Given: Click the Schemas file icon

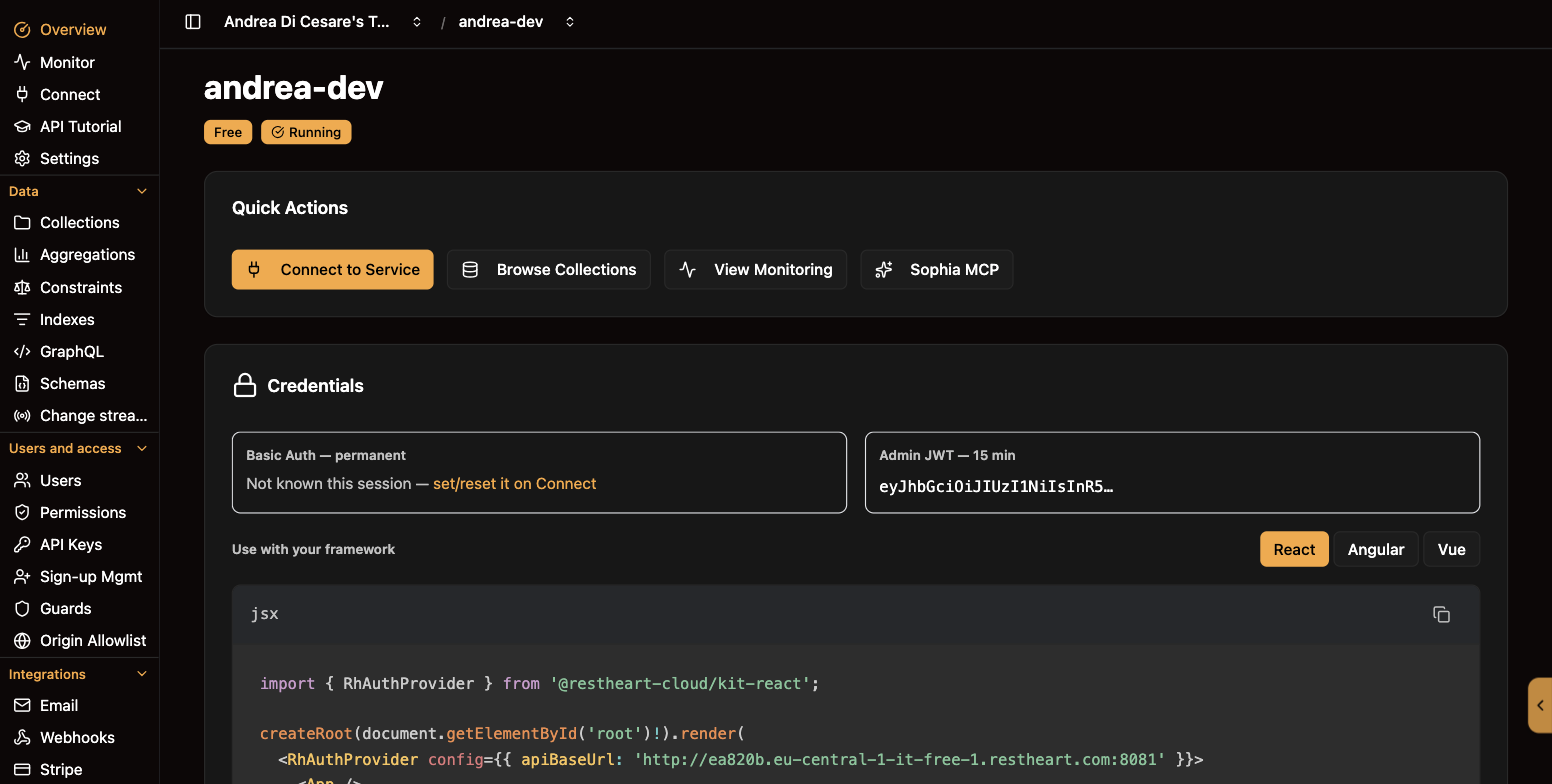Looking at the screenshot, I should coord(22,383).
